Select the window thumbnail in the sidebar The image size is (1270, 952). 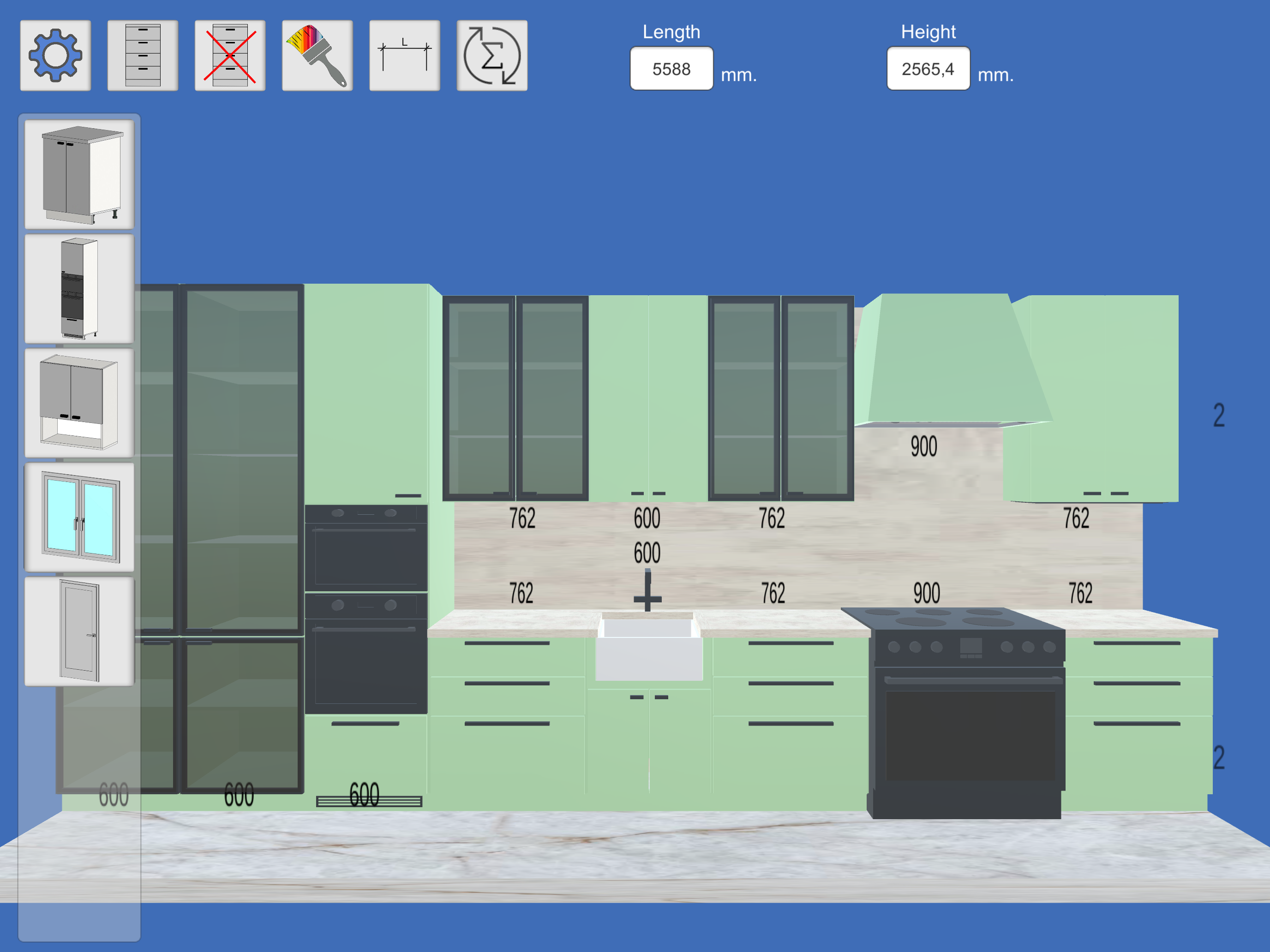pos(79,517)
